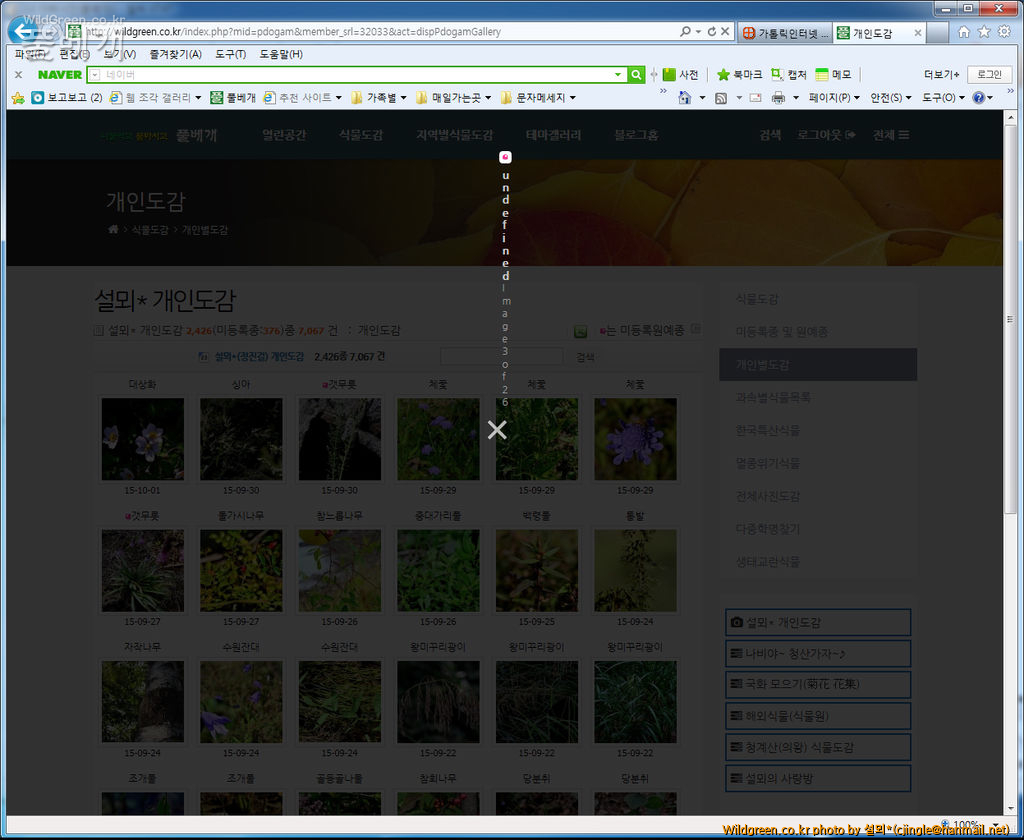Click the 대상화 flower thumbnail
The height and width of the screenshot is (840, 1024).
[143, 439]
